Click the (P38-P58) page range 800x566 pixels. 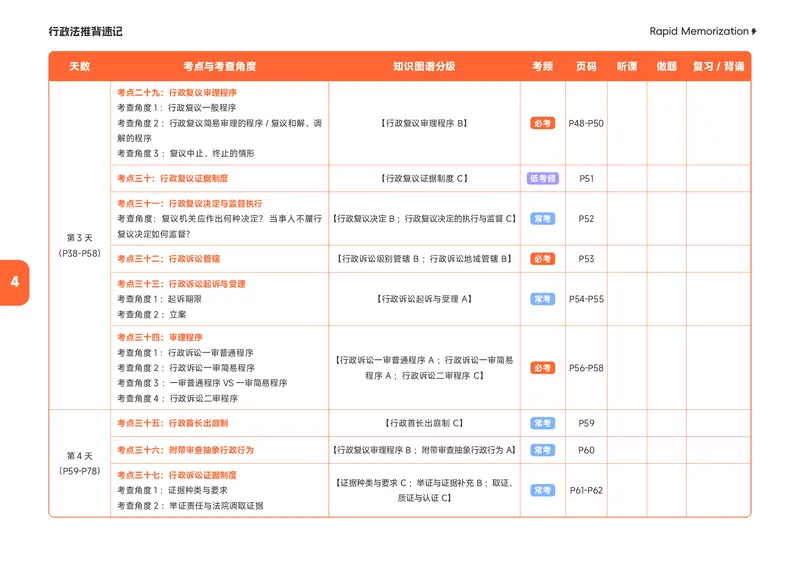tap(80, 253)
